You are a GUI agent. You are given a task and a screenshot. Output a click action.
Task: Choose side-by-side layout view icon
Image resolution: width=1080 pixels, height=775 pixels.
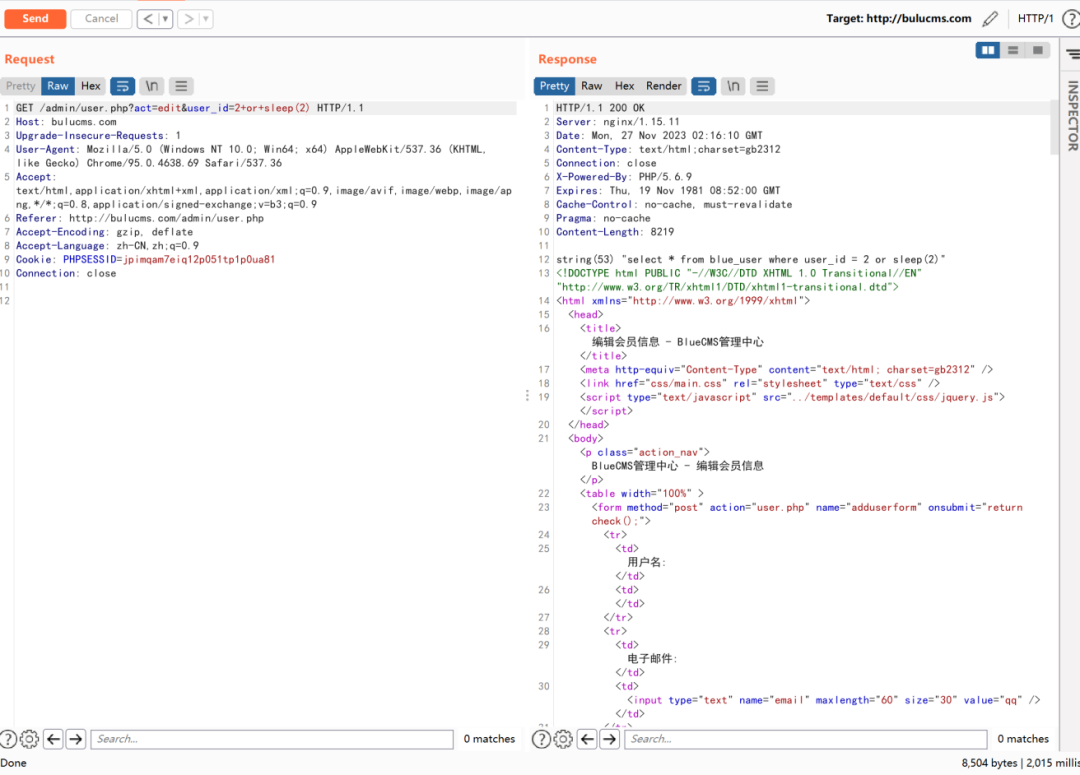pos(988,50)
